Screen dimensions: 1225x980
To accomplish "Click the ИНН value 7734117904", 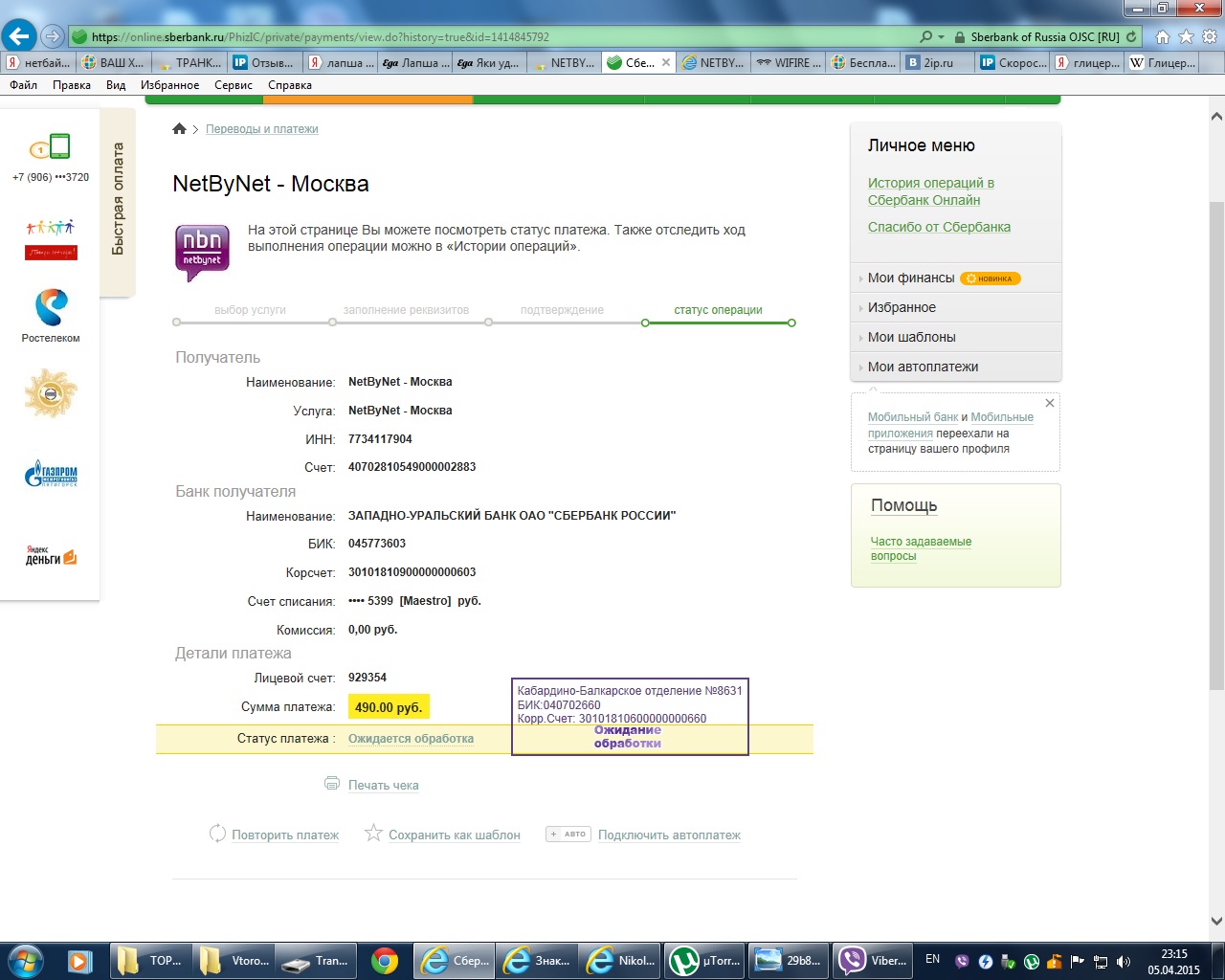I will 380,439.
